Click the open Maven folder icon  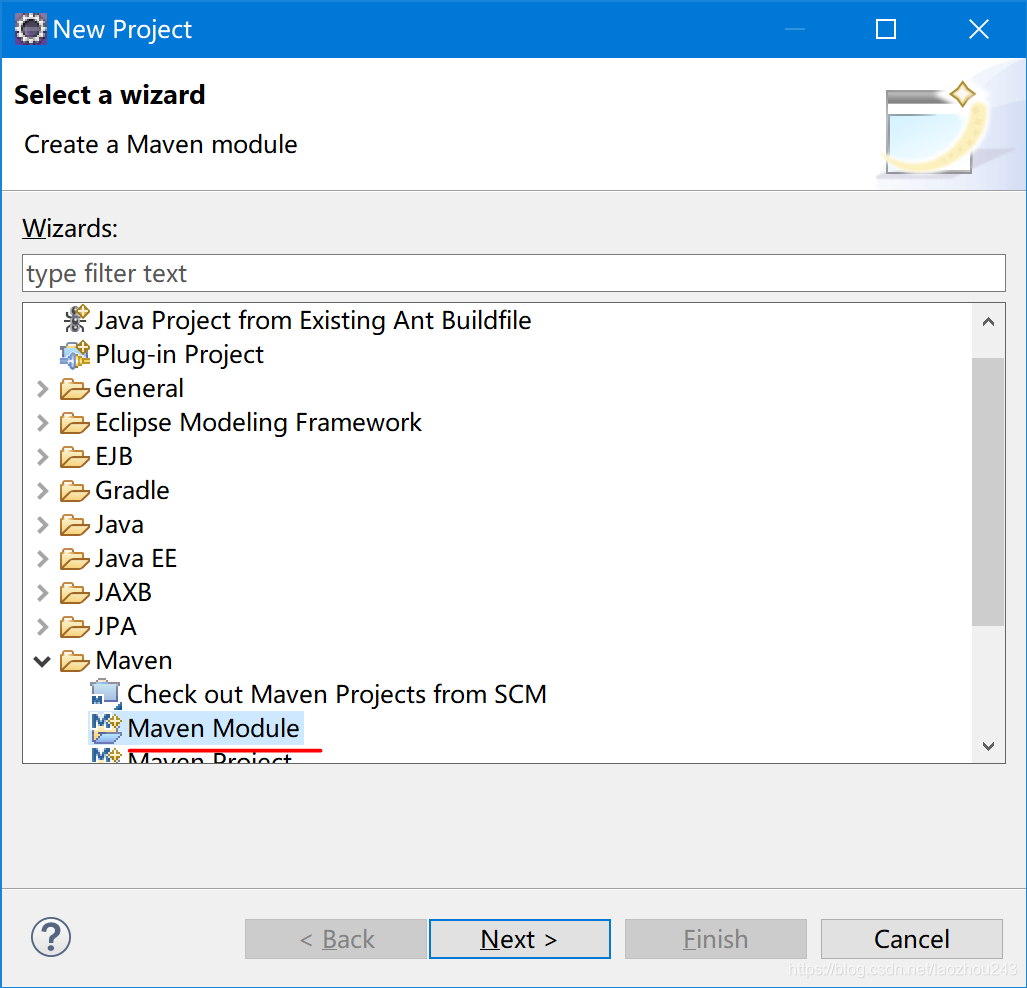[x=75, y=662]
